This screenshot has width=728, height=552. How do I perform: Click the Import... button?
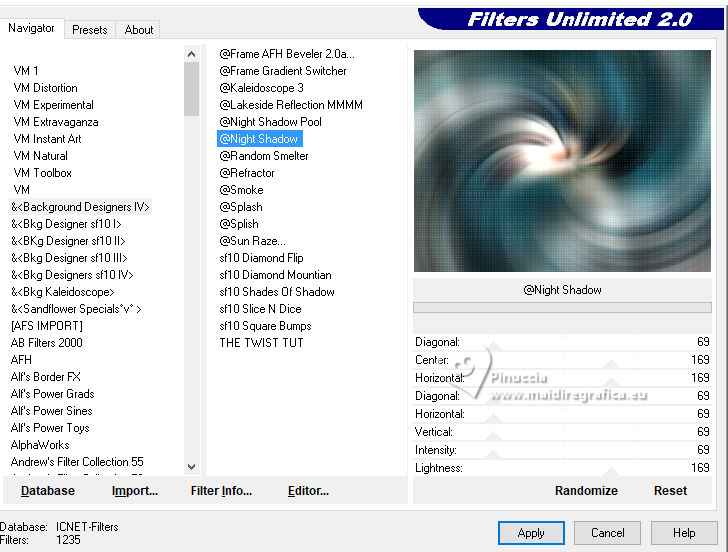pyautogui.click(x=135, y=491)
